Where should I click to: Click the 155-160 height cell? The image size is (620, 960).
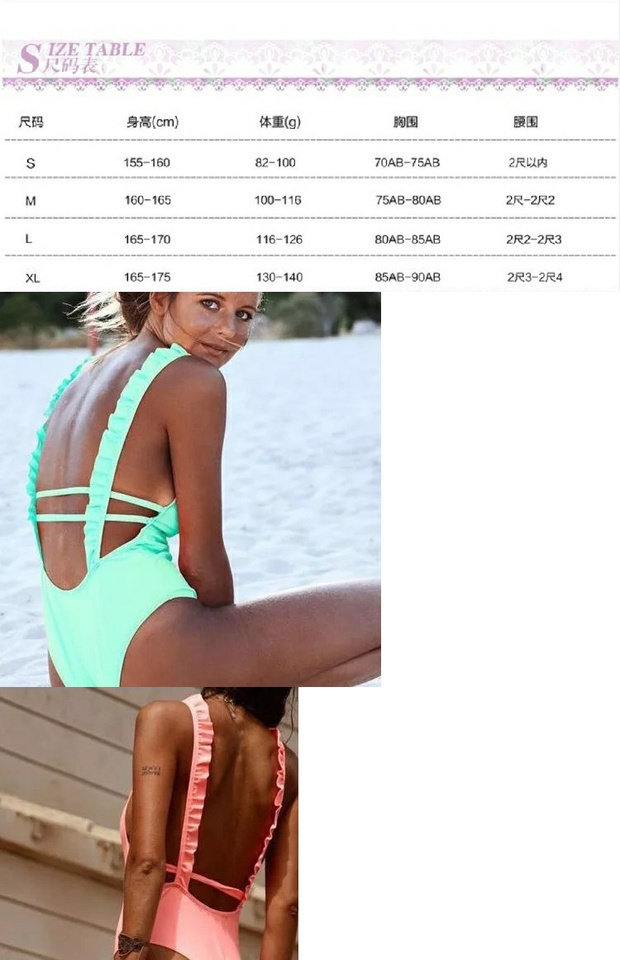pyautogui.click(x=147, y=162)
